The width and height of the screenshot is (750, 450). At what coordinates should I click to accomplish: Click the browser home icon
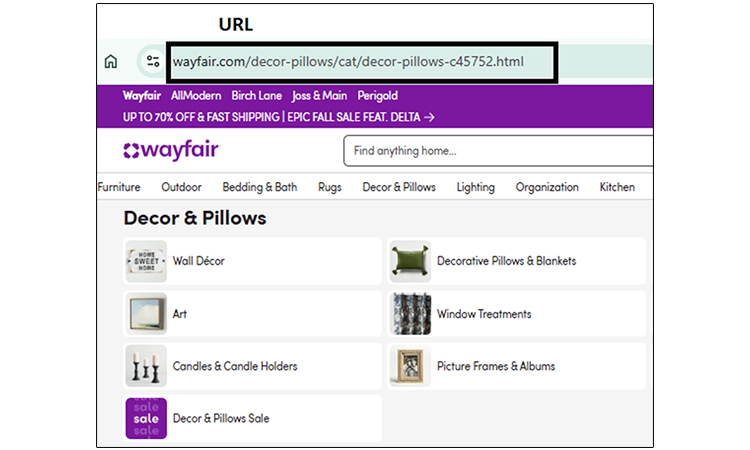click(x=110, y=61)
